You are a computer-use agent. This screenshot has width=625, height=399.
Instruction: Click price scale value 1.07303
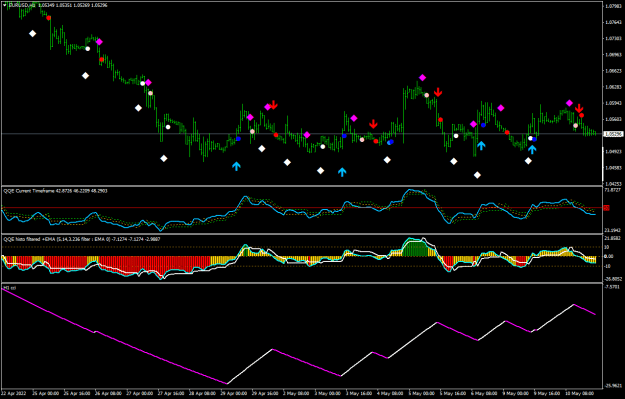[614, 38]
